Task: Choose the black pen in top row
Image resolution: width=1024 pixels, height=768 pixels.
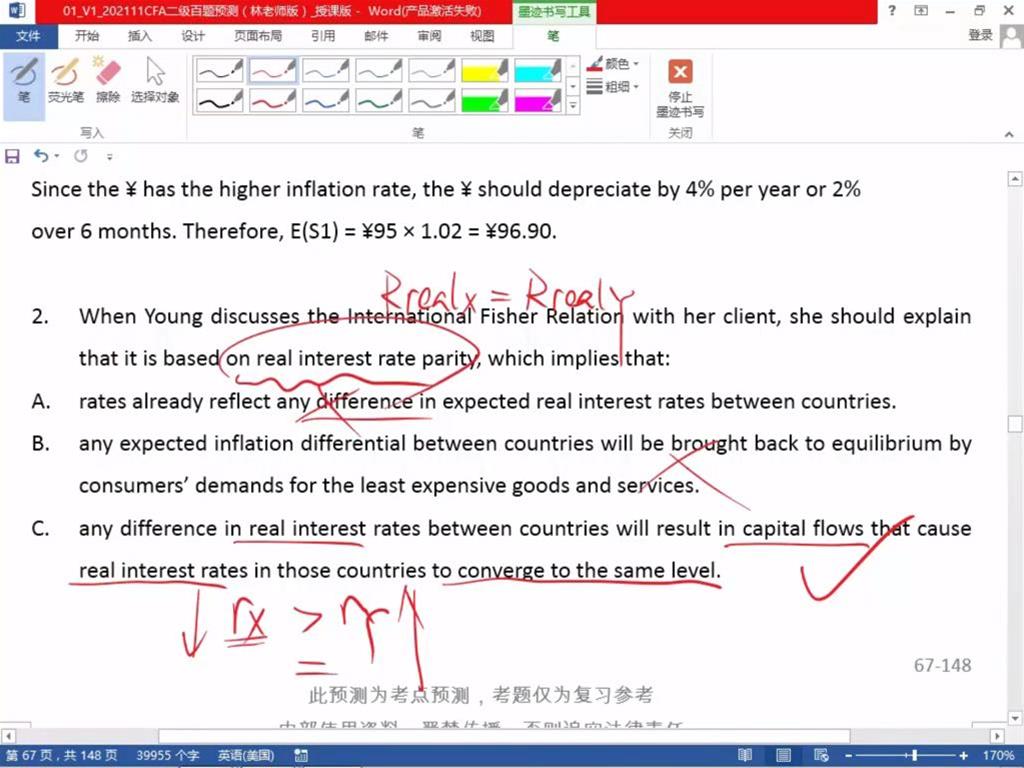Action: [x=219, y=70]
